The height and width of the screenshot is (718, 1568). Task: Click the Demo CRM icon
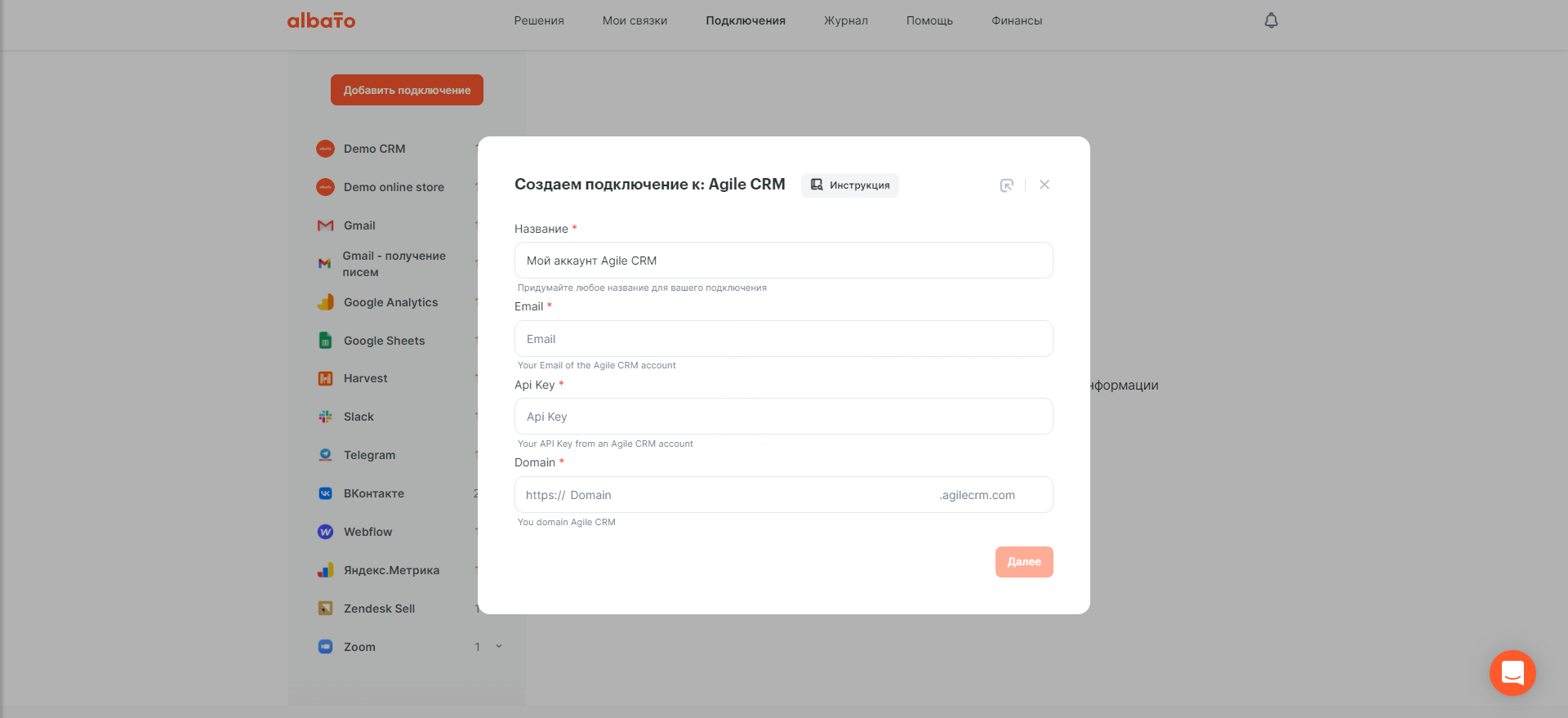[x=325, y=149]
